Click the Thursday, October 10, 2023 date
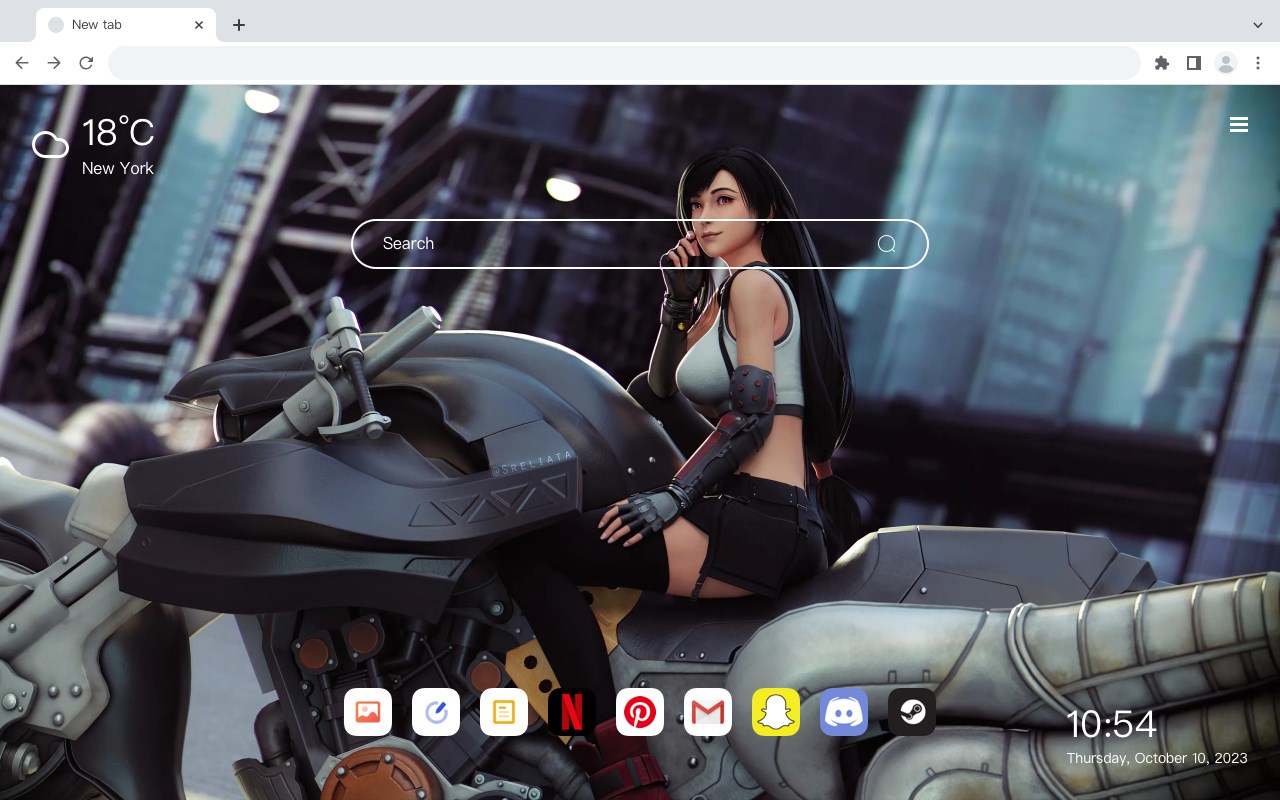 1157,758
